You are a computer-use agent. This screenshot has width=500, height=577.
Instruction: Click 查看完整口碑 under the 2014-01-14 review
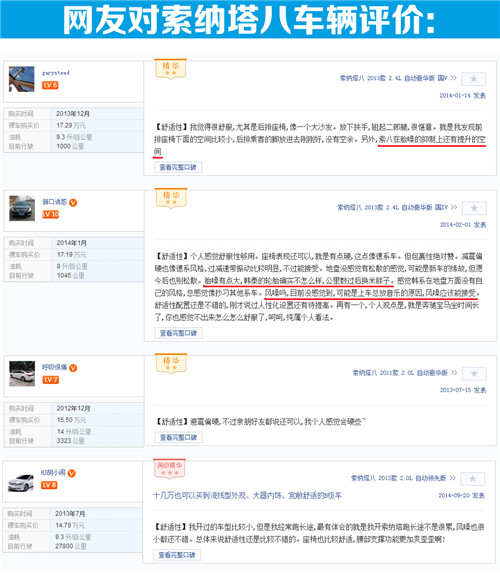click(x=178, y=167)
